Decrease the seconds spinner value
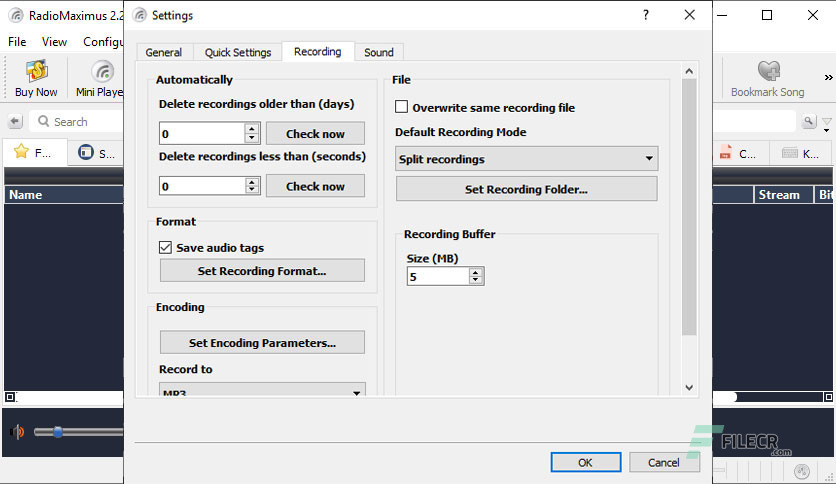 (x=252, y=190)
